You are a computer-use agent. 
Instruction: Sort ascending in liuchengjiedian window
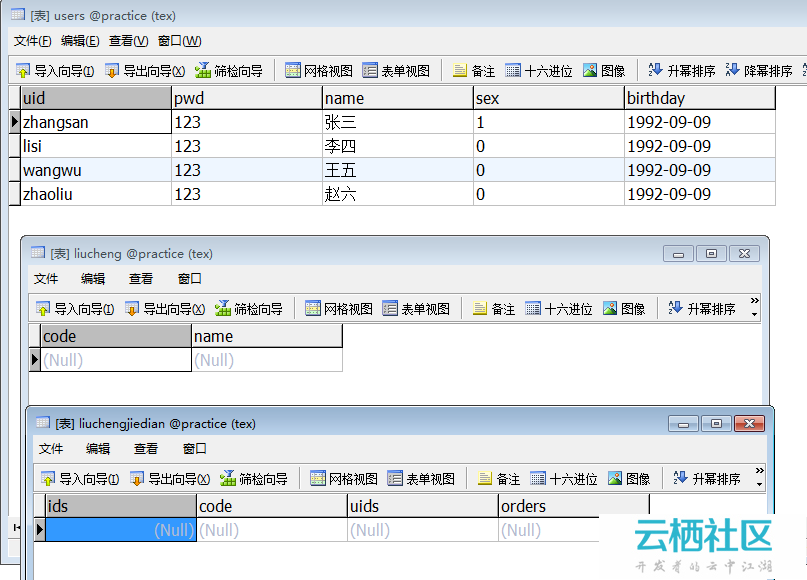(706, 479)
